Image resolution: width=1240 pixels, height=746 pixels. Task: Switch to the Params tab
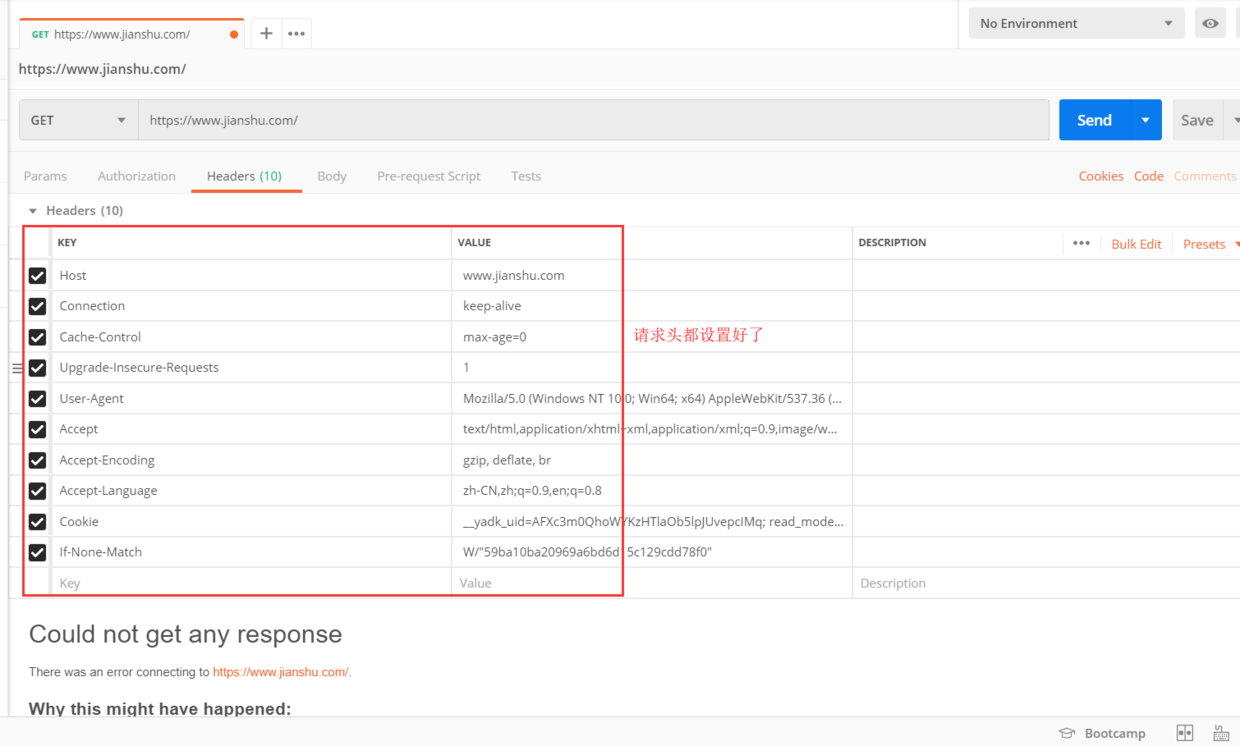pyautogui.click(x=45, y=176)
